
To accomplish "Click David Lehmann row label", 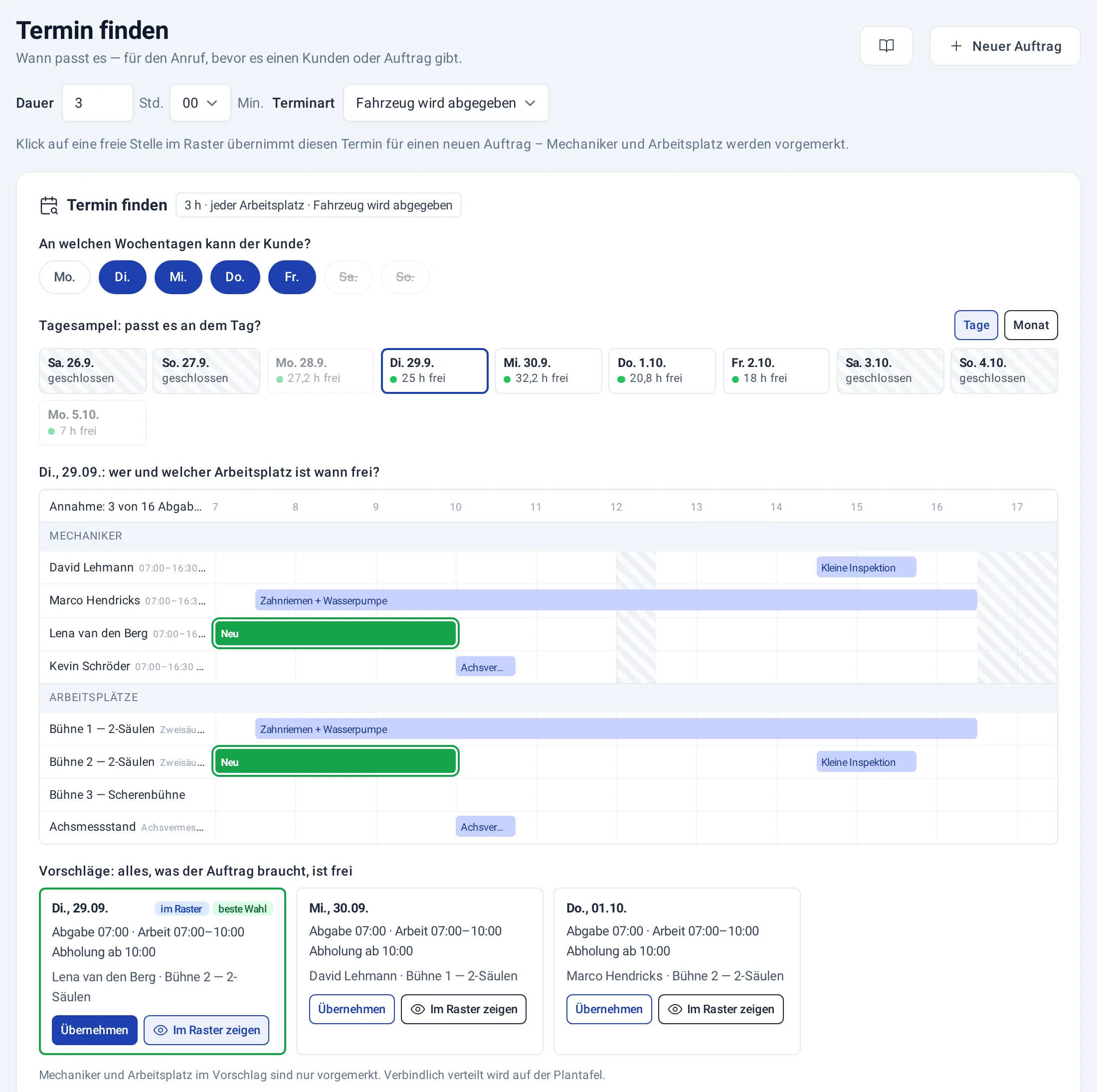I will 91,567.
